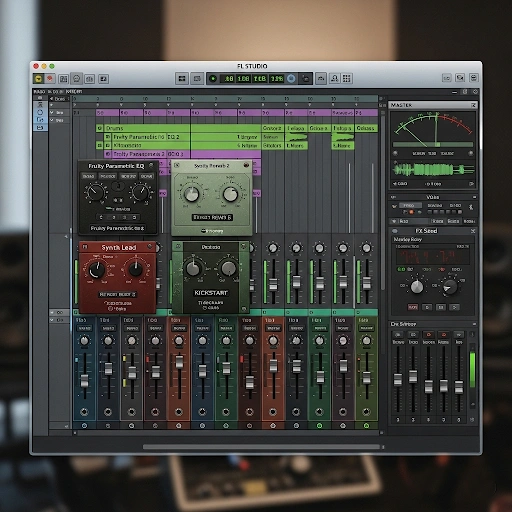512x512 pixels.
Task: Click the eye icon beside the FX Seed title
Action: pyautogui.click(x=395, y=231)
